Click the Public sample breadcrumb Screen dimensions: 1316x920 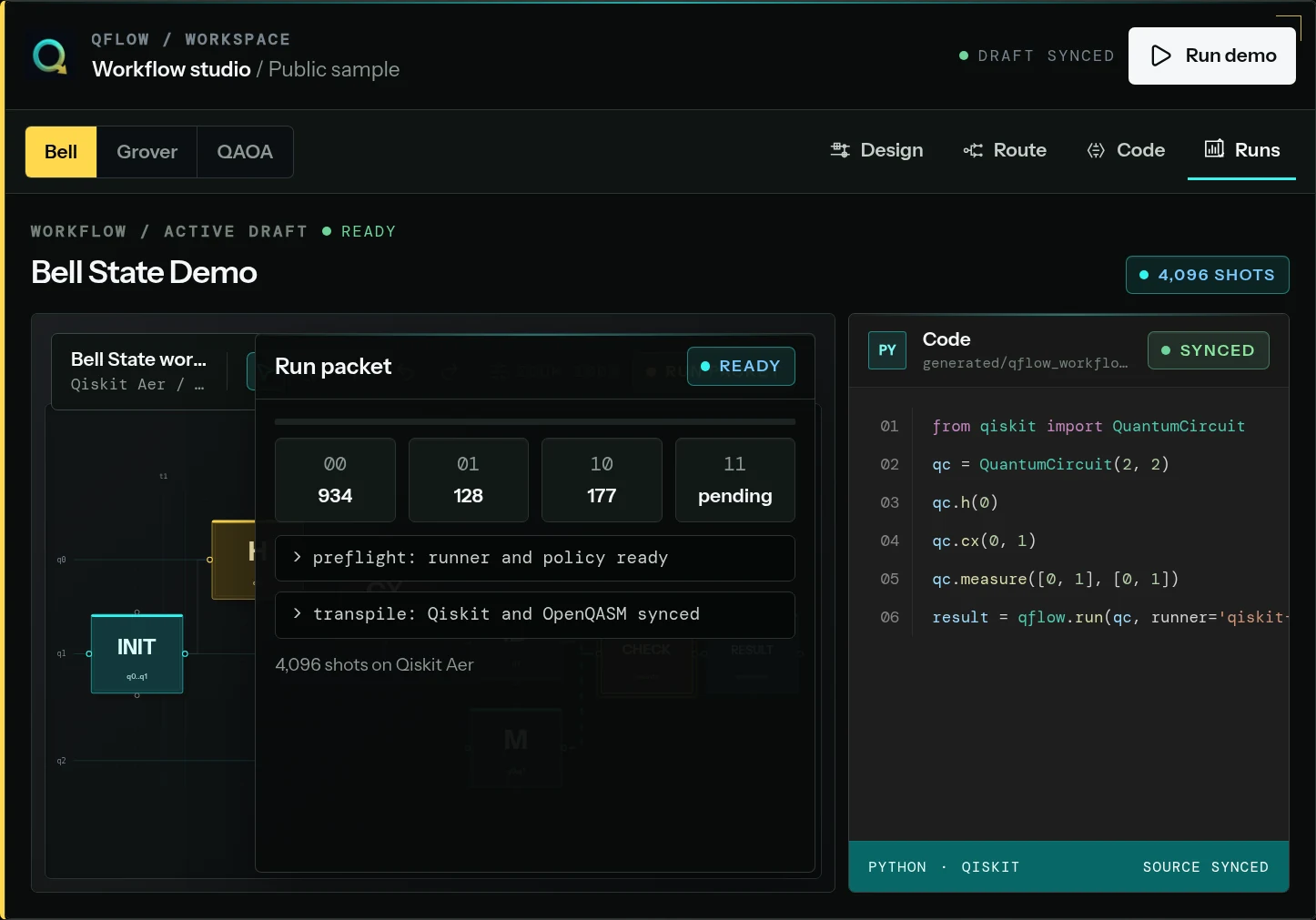pyautogui.click(x=334, y=69)
